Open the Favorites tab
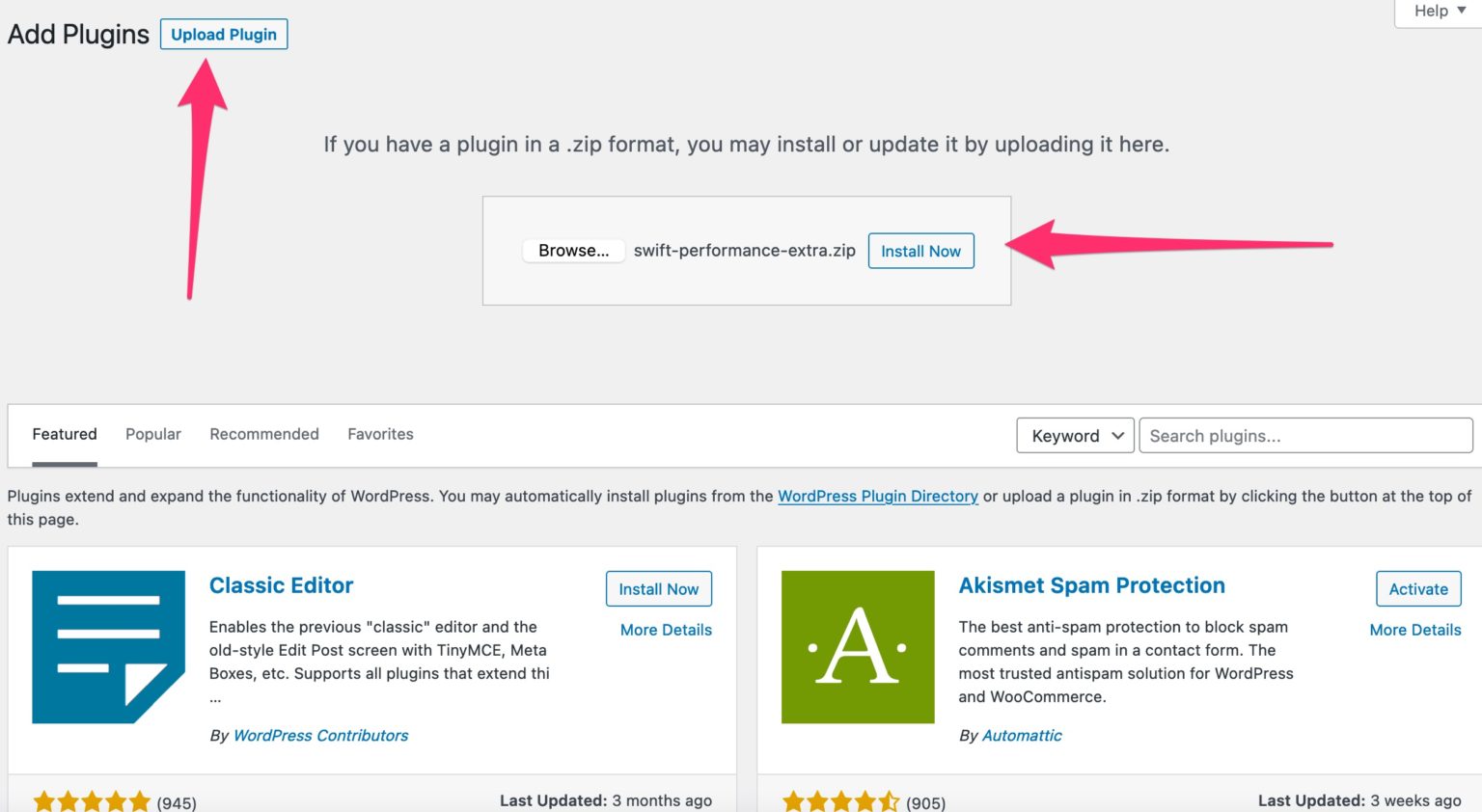The height and width of the screenshot is (812, 1482). point(380,434)
